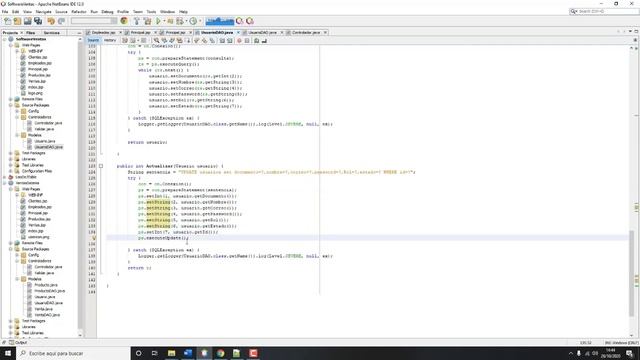The width and height of the screenshot is (640, 360).
Task: Close the Empleados.jsp editor tab
Action: point(120,32)
